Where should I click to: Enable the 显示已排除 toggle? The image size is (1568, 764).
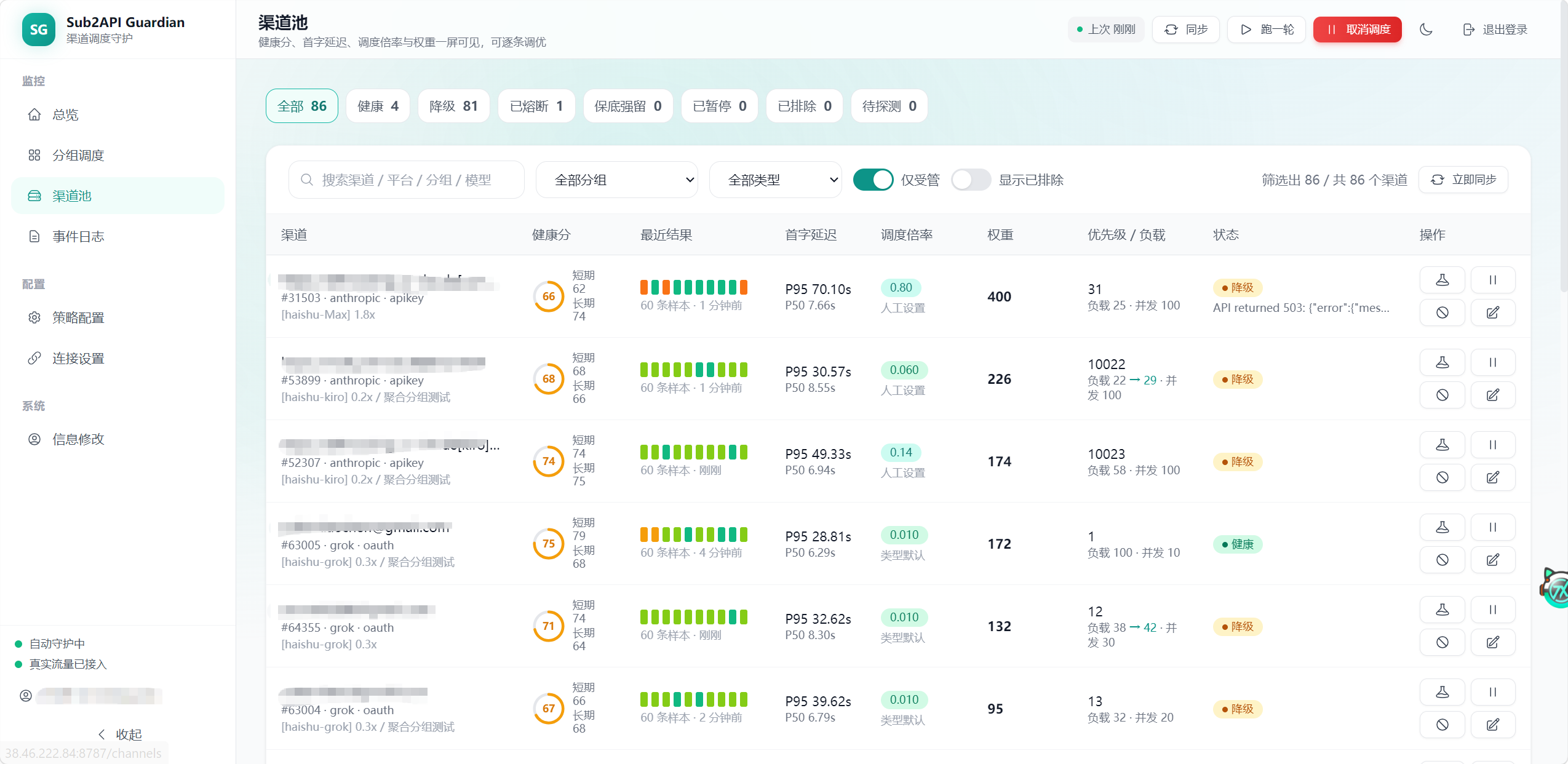click(x=971, y=180)
